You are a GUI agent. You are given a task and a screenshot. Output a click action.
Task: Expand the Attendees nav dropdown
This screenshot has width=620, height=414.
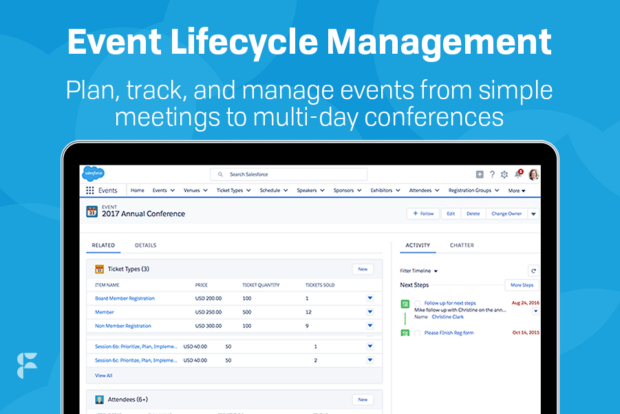coord(437,191)
